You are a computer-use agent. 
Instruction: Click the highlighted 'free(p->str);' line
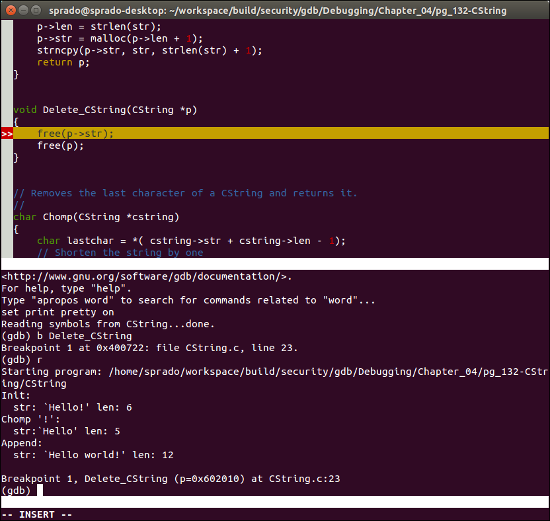tap(281, 133)
